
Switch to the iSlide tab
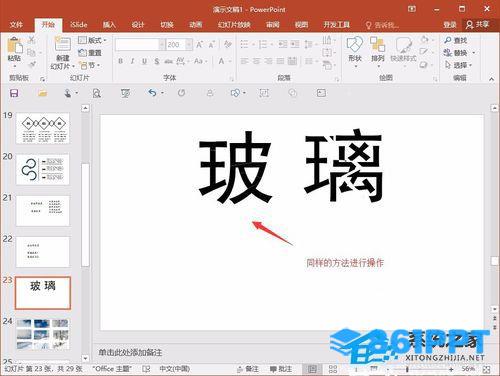click(x=79, y=25)
